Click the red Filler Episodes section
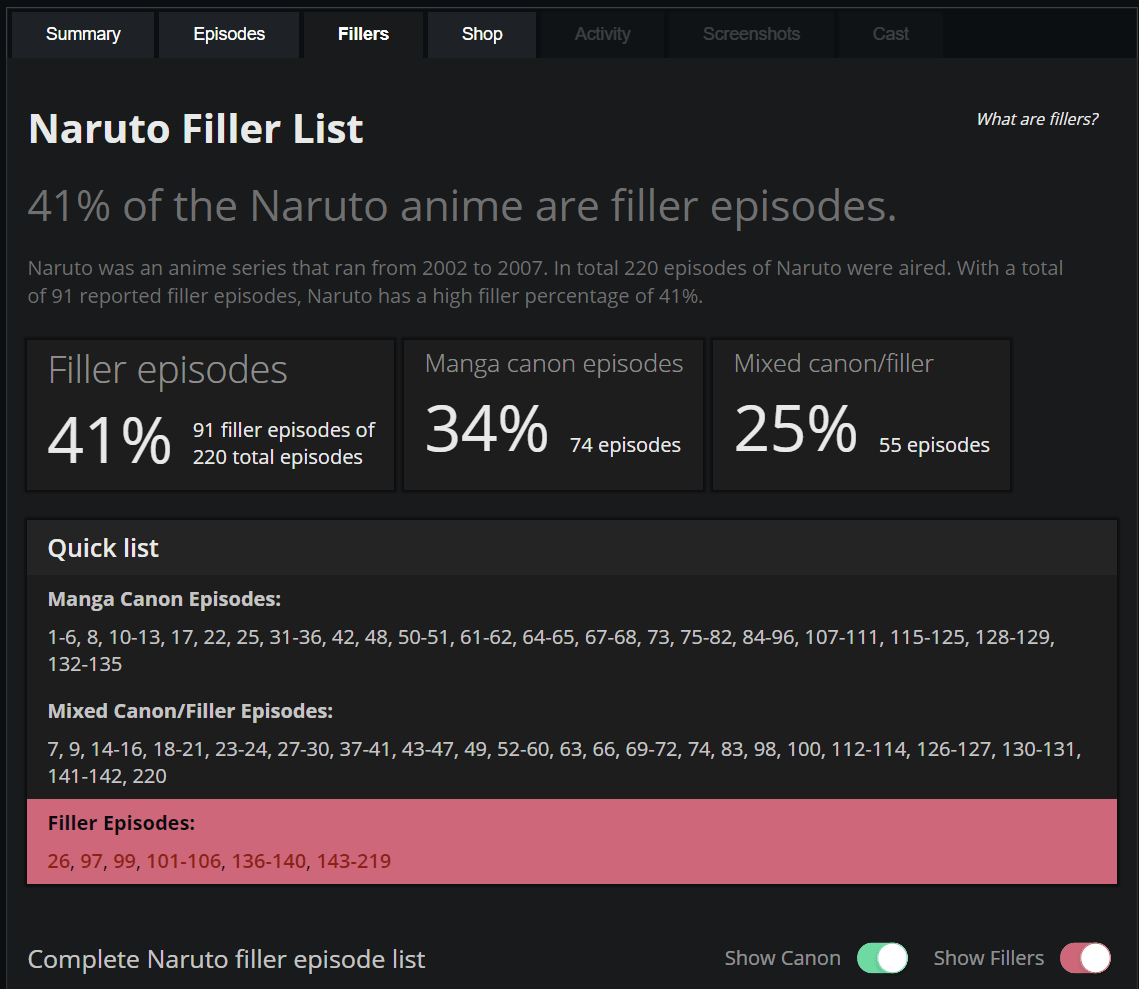1139x989 pixels. pyautogui.click(x=572, y=842)
